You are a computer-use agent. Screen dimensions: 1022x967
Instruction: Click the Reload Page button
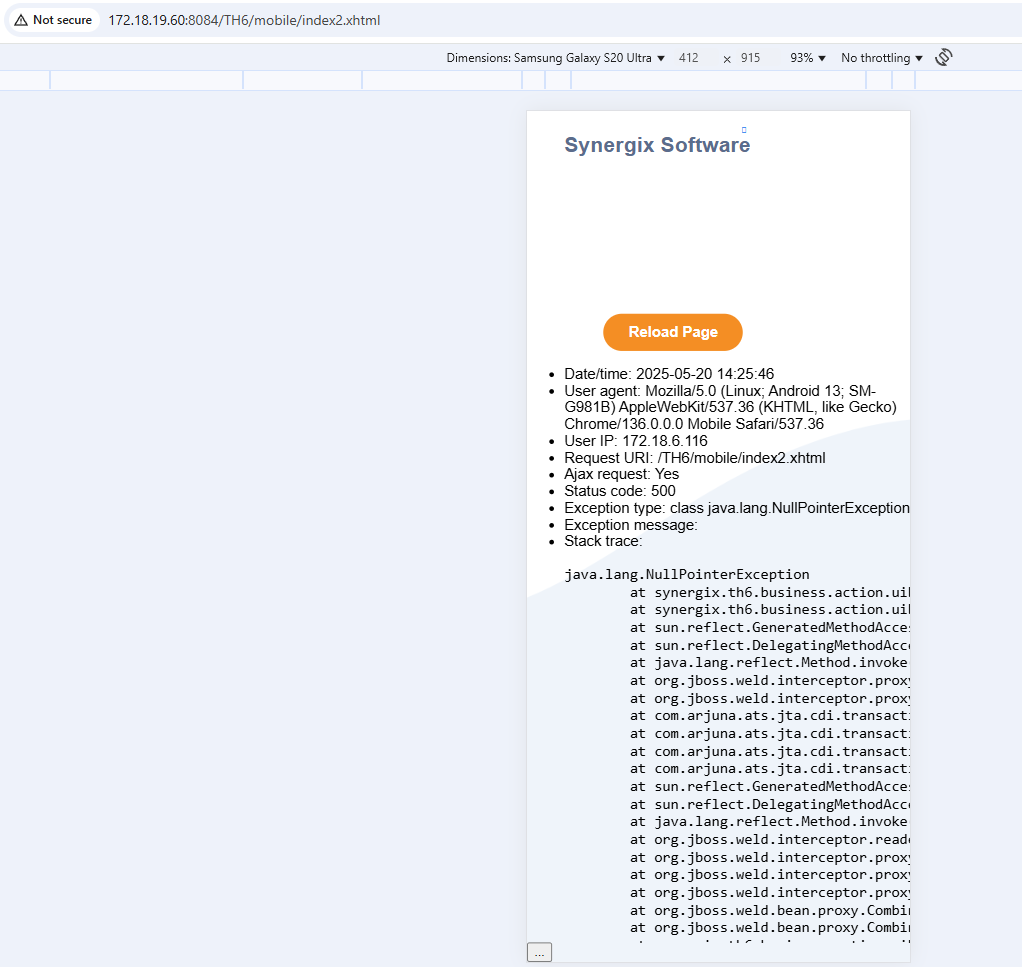point(673,332)
